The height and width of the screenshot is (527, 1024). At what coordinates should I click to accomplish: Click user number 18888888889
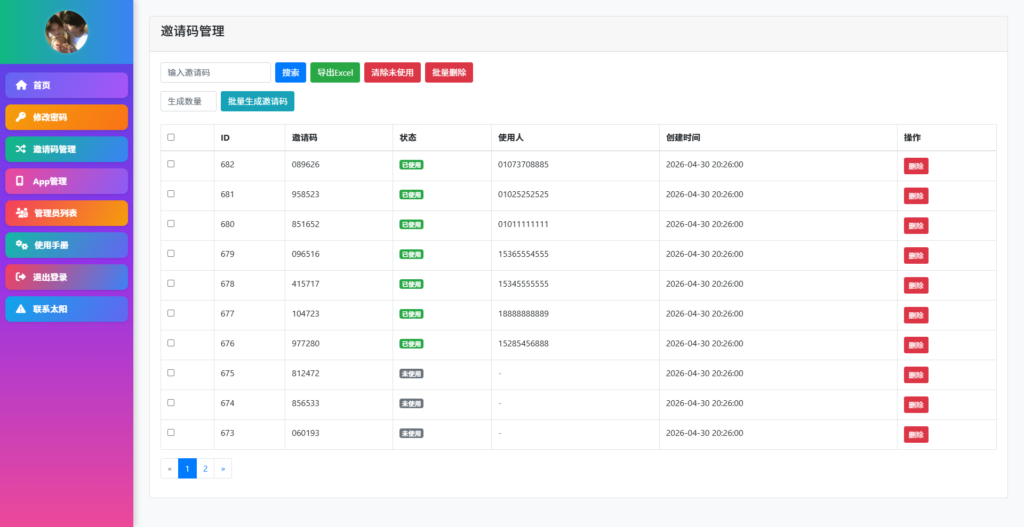pos(523,313)
